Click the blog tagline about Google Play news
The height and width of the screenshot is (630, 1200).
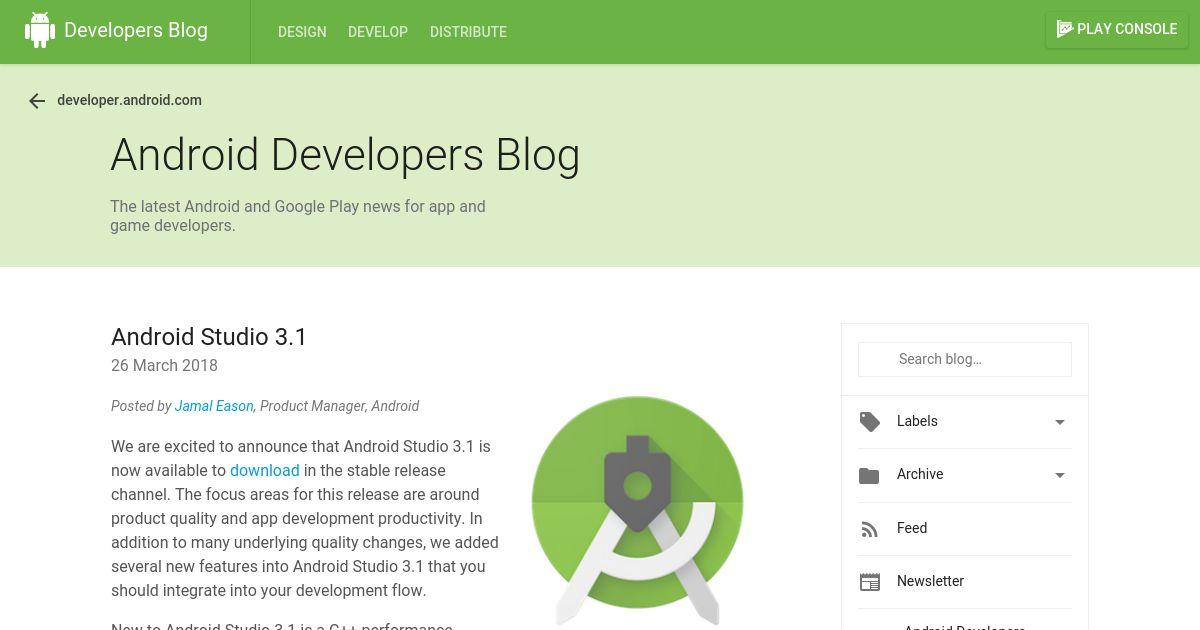(298, 216)
